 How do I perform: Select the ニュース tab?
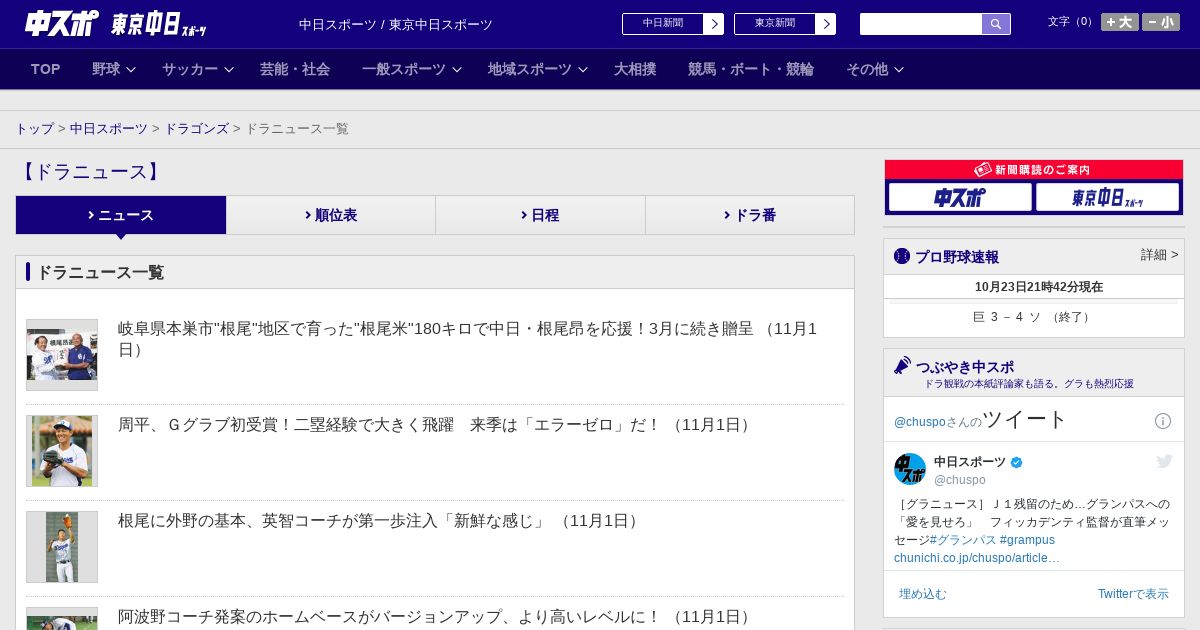point(121,215)
